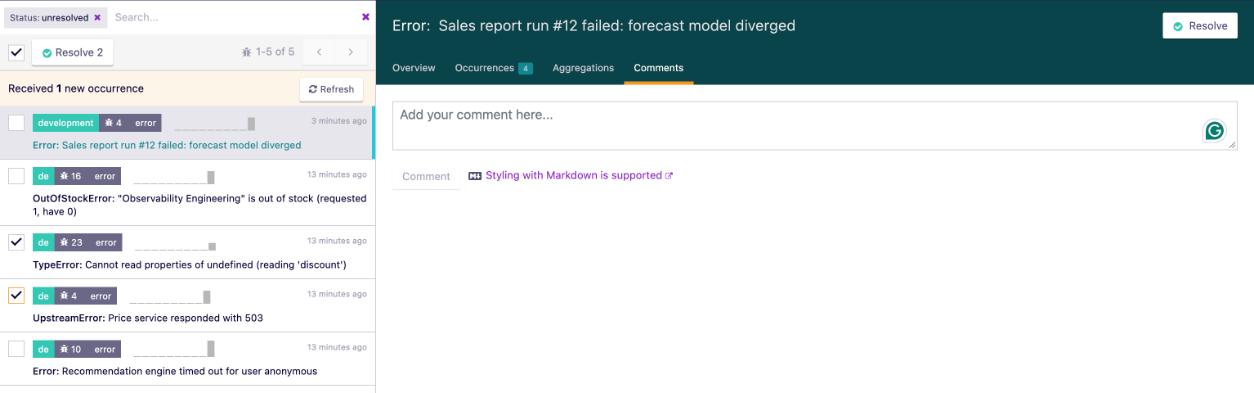The image size is (1254, 393).
Task: Refresh the error list
Action: (x=331, y=89)
